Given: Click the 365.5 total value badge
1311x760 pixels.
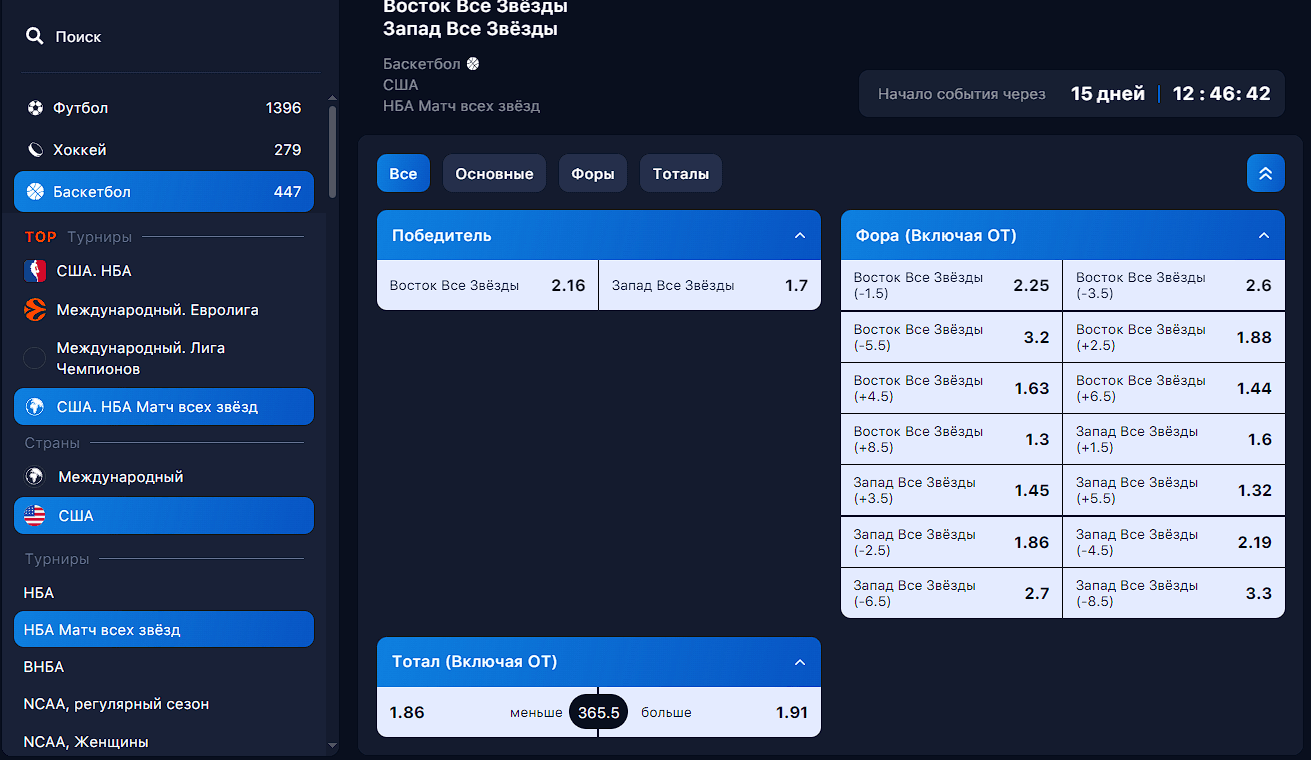Looking at the screenshot, I should click(x=598, y=712).
